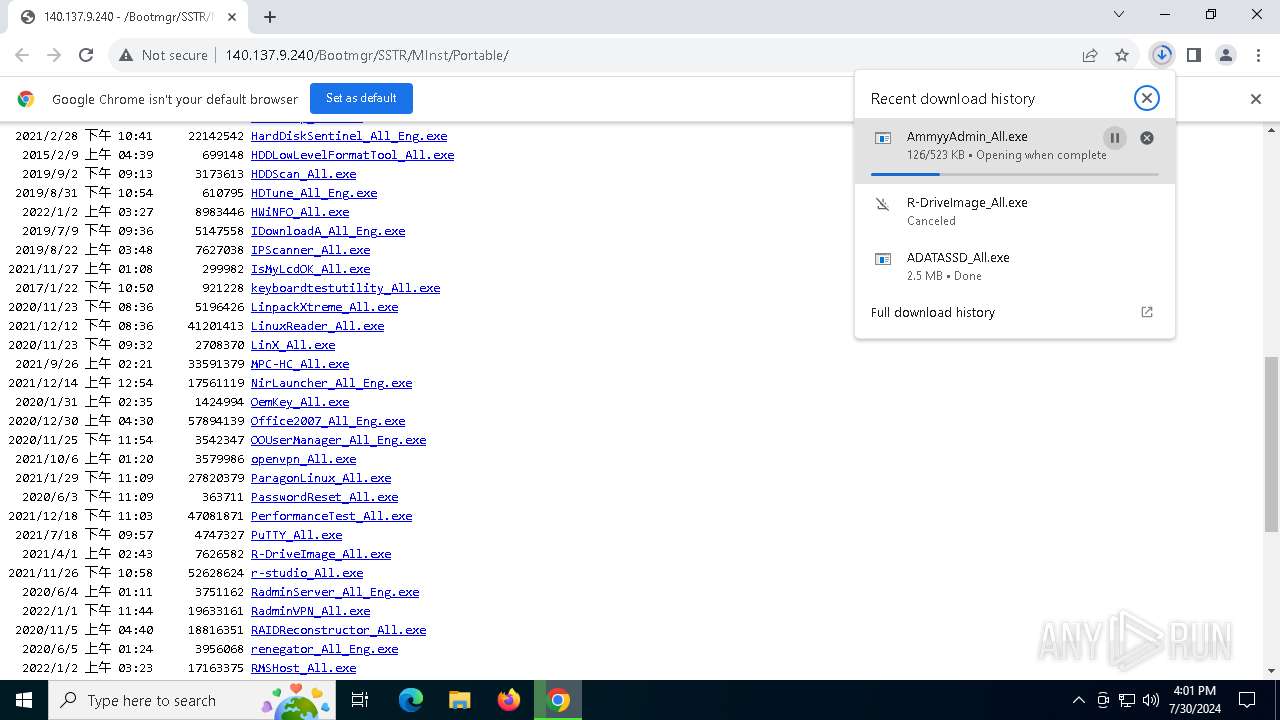Click the address bar URL
The image size is (1280, 720).
coord(367,55)
